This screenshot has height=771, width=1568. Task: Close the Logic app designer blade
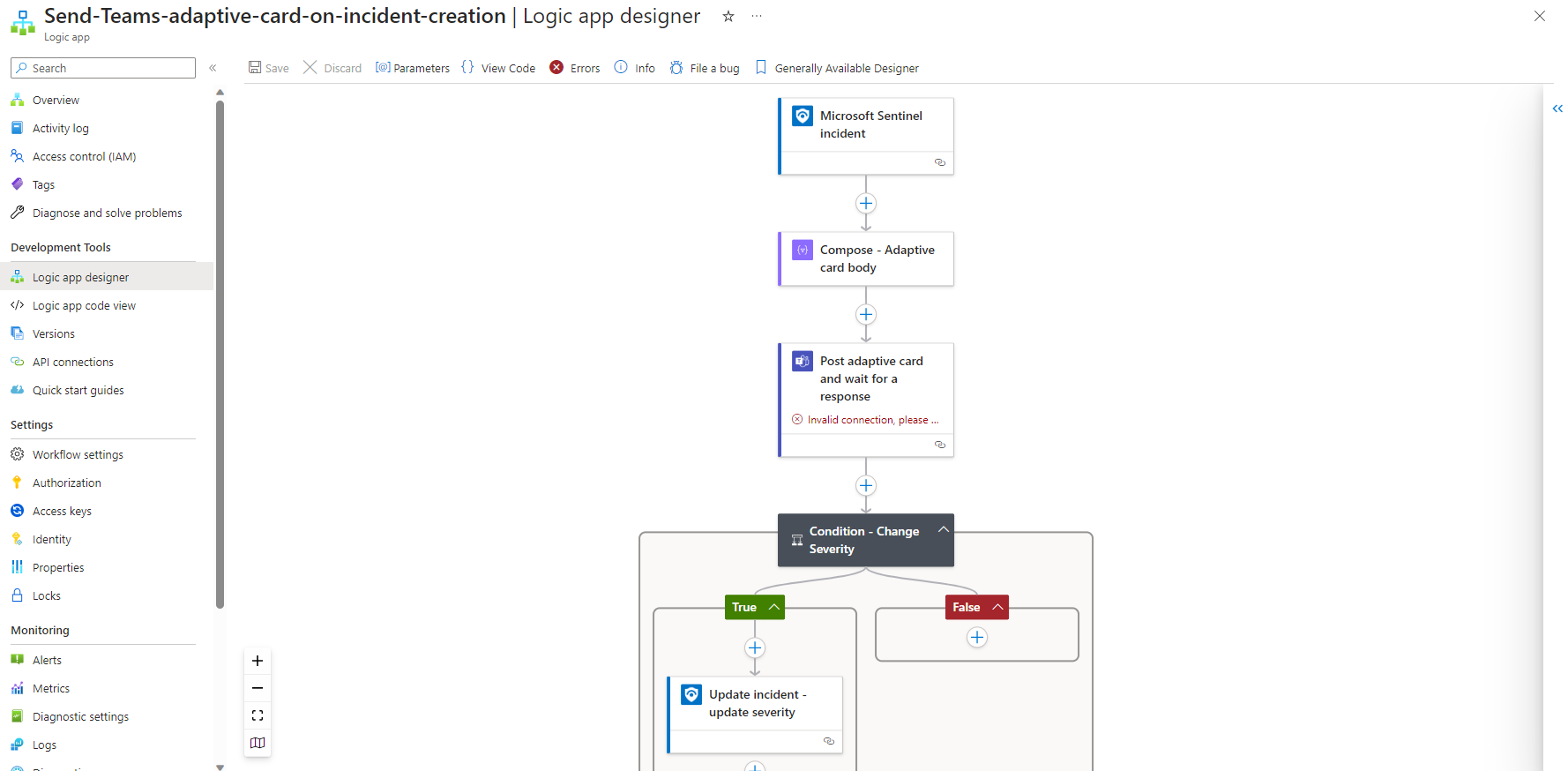click(x=1540, y=16)
